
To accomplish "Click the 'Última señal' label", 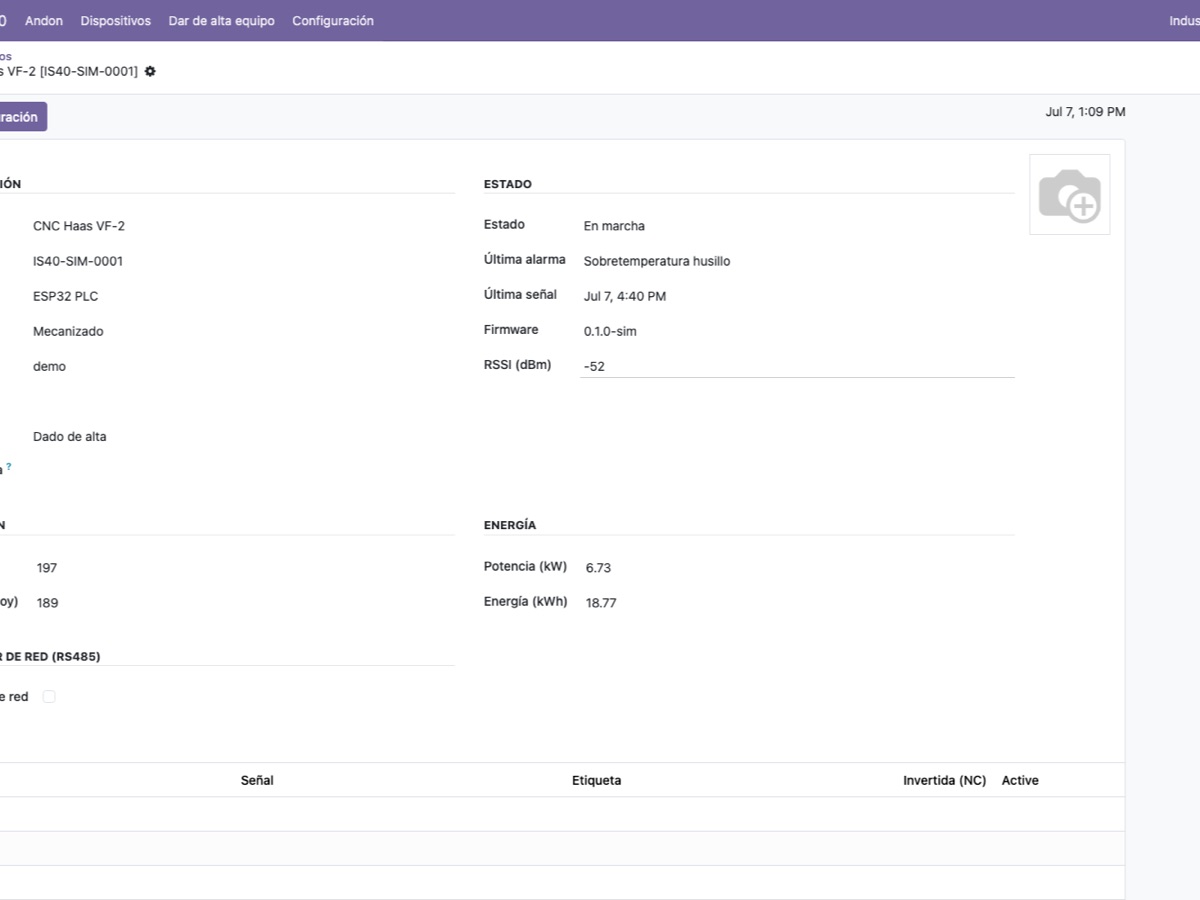I will tap(520, 294).
